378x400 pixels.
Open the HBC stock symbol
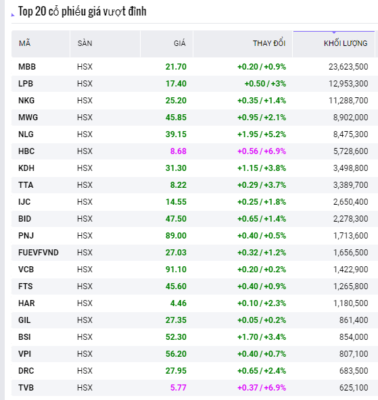[26, 151]
